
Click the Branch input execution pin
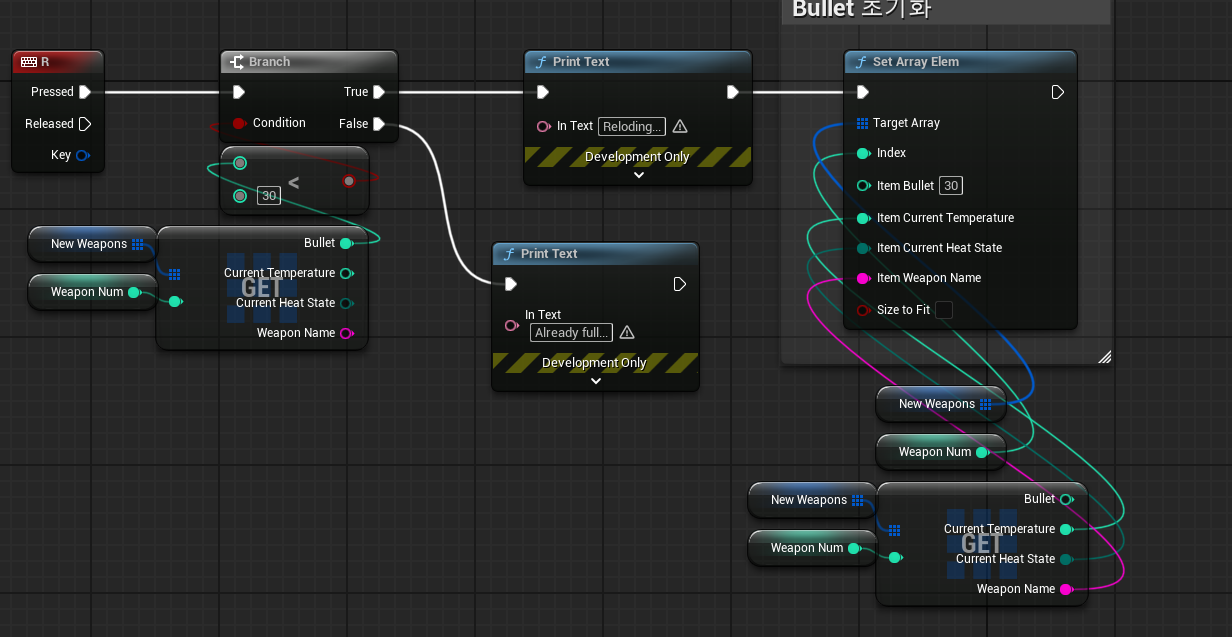pyautogui.click(x=238, y=92)
